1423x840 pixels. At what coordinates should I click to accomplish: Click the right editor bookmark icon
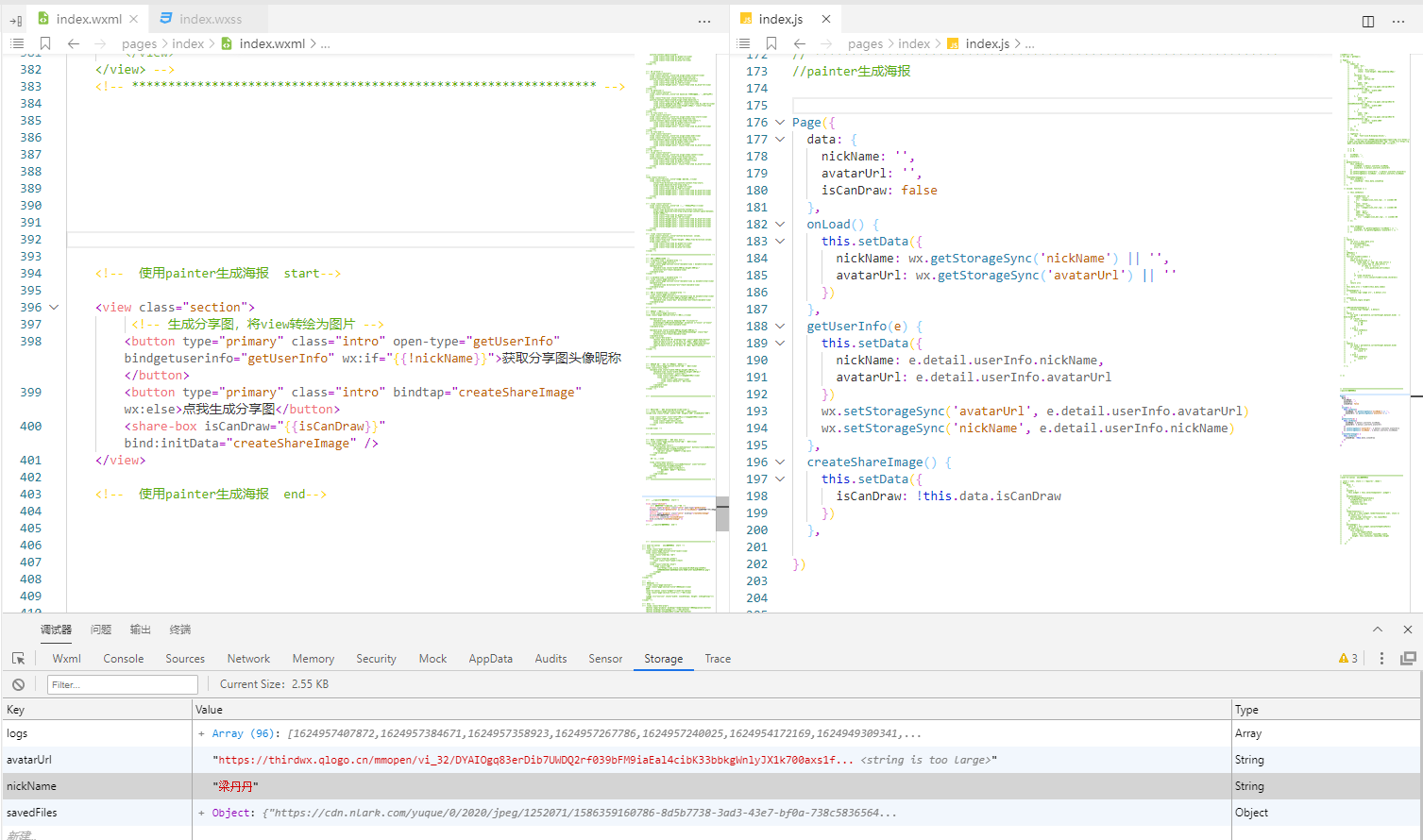(771, 43)
